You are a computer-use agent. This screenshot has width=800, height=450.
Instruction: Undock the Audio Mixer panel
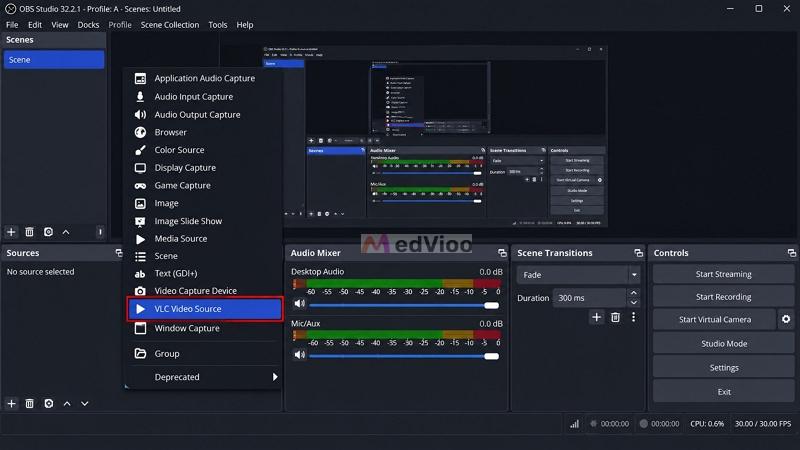(502, 253)
